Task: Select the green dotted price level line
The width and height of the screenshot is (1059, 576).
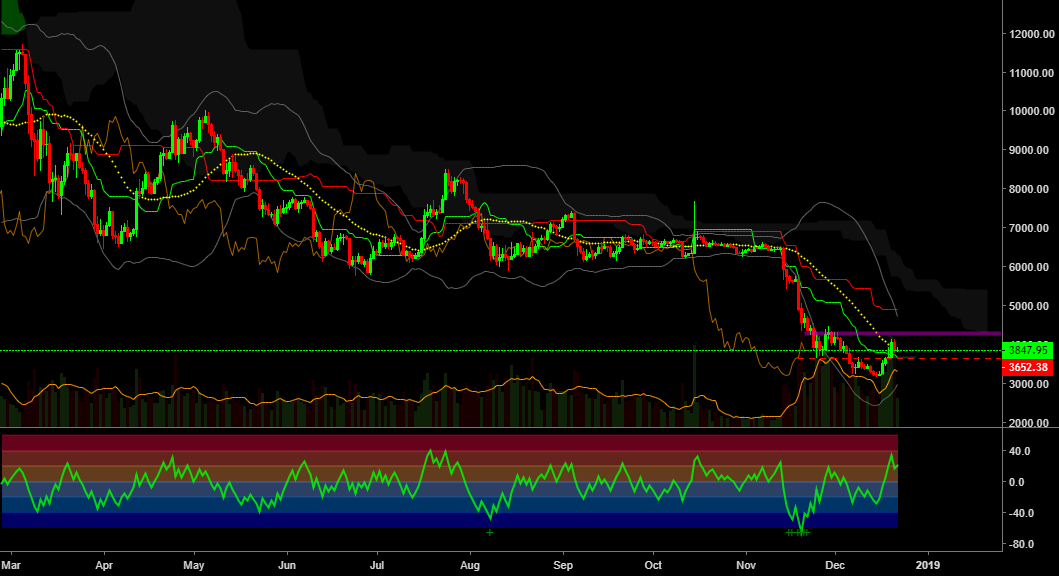Action: pos(400,350)
